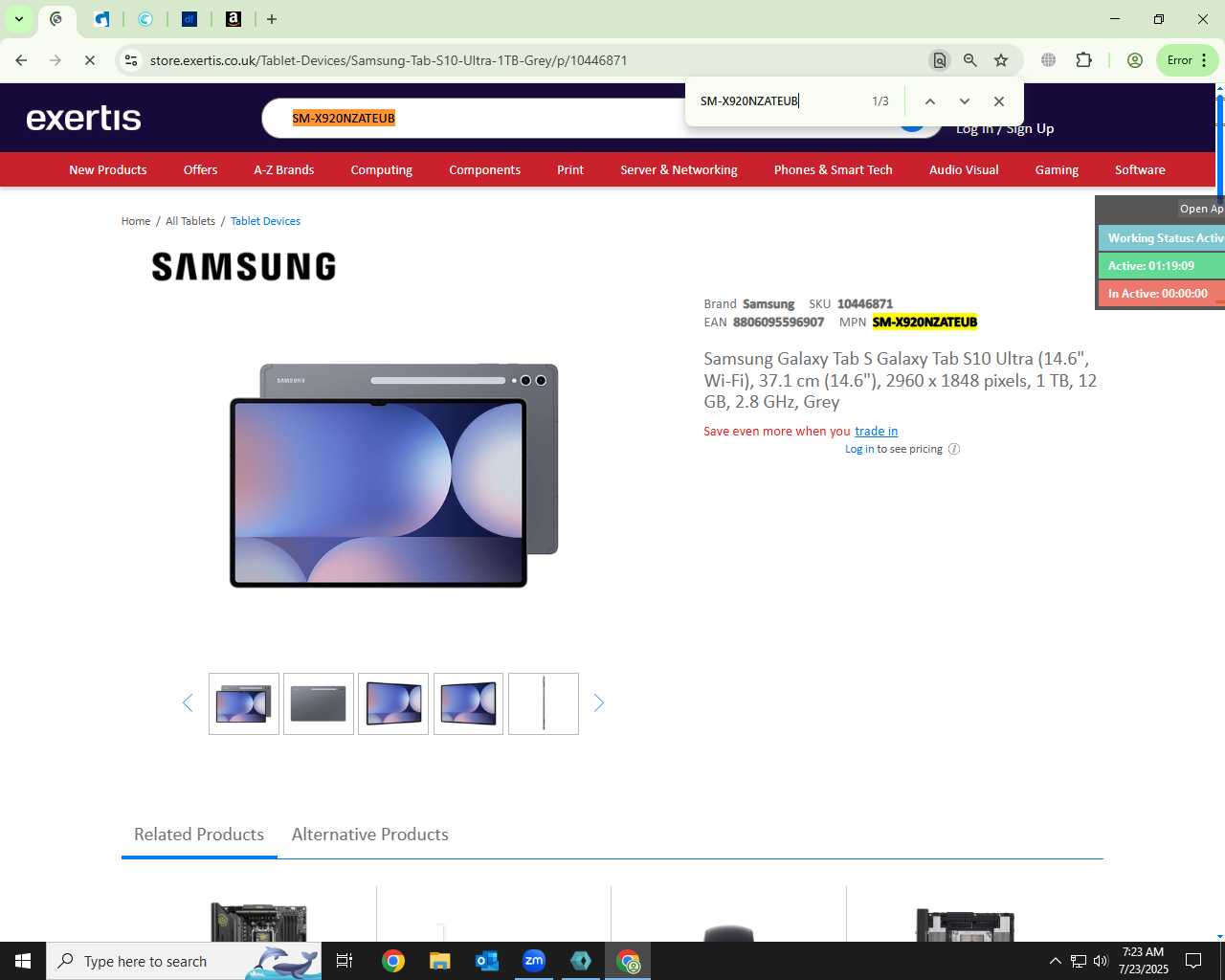Select the fourth tablet thumbnail

468,704
